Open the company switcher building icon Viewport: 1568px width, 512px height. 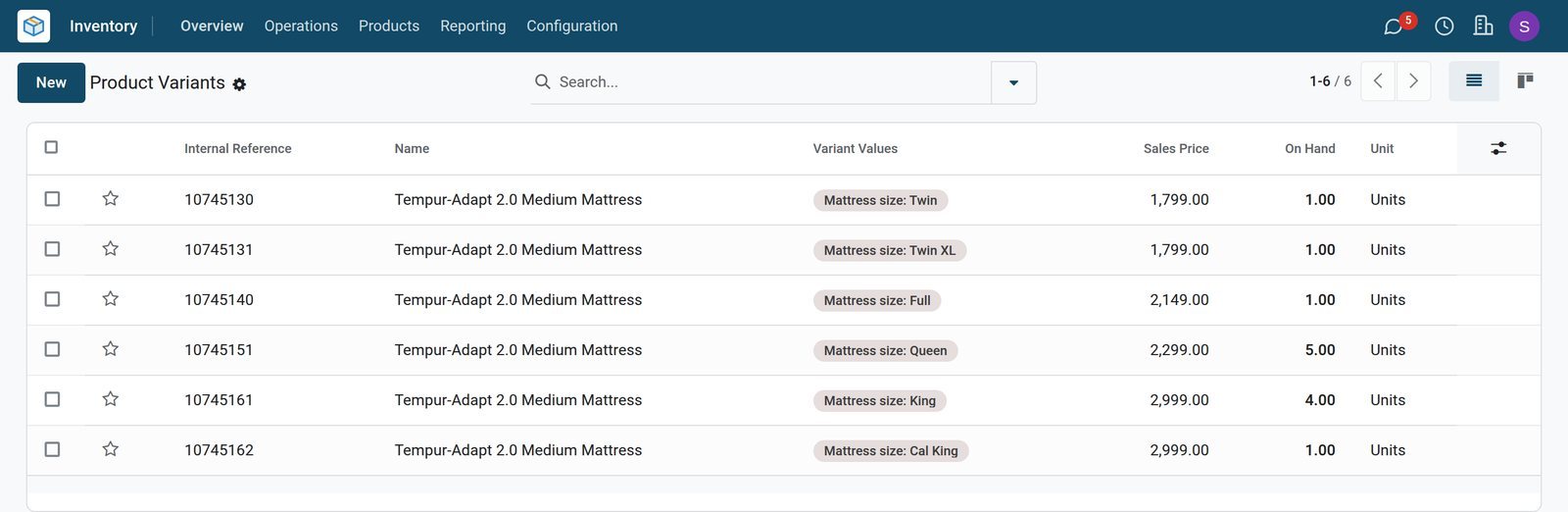tap(1483, 26)
